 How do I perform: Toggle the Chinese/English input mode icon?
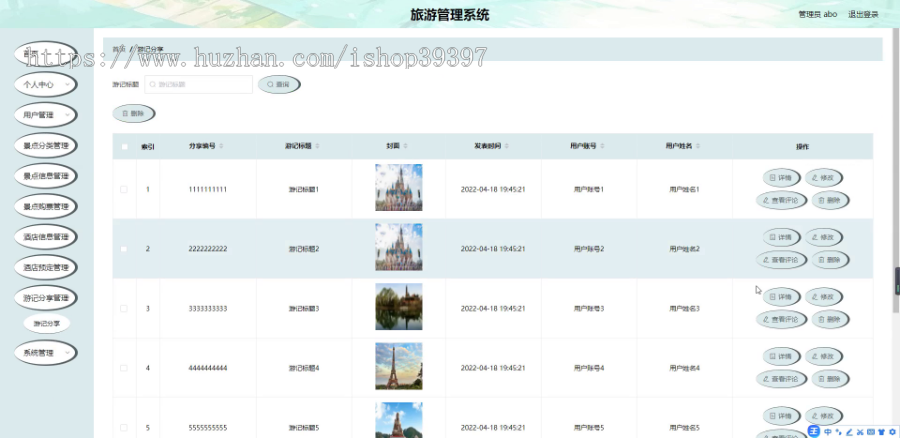point(828,432)
